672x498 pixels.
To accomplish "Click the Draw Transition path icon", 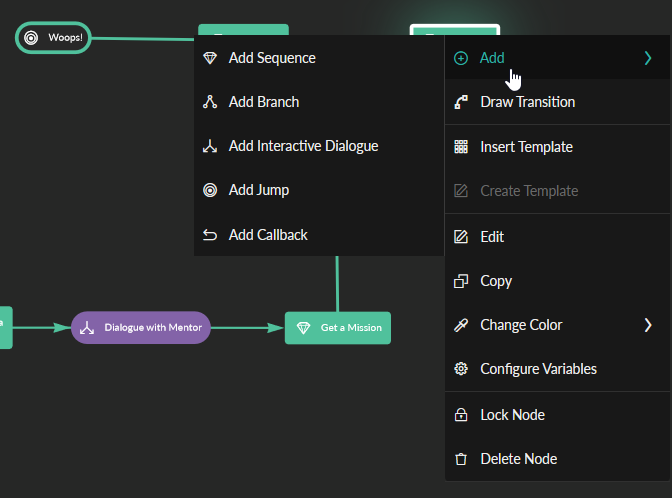I will pyautogui.click(x=461, y=102).
